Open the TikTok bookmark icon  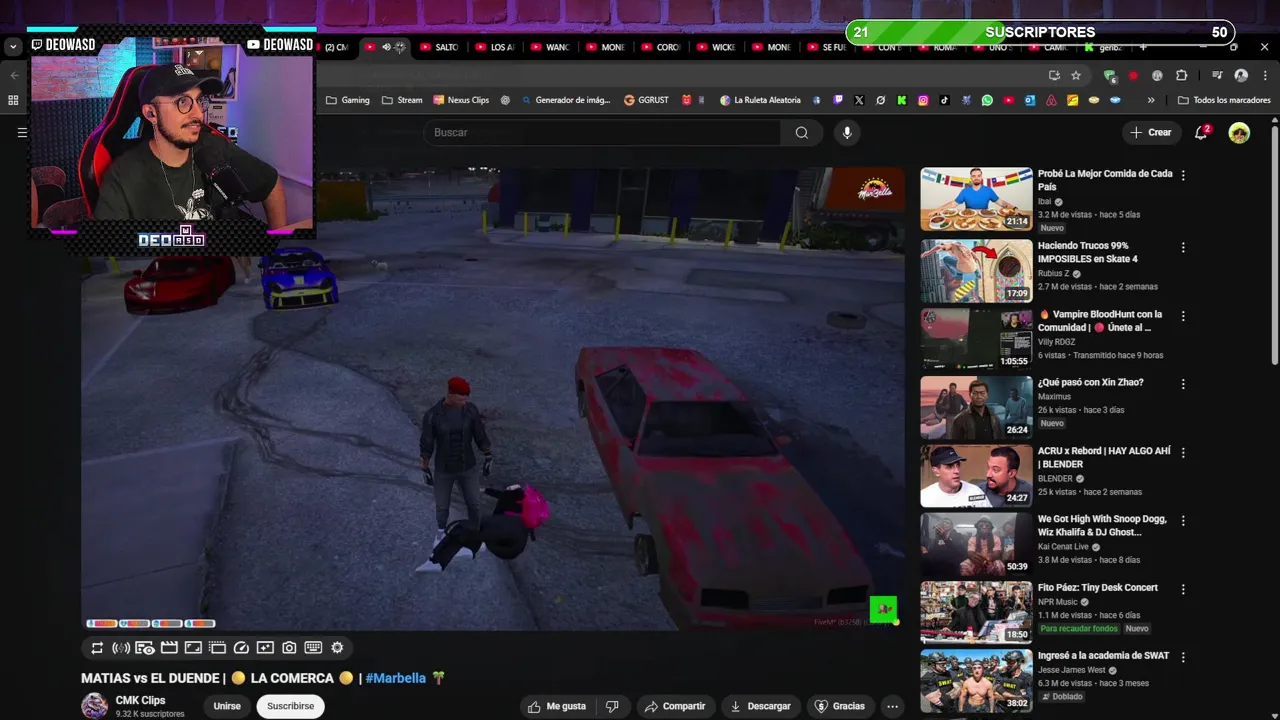pos(944,100)
